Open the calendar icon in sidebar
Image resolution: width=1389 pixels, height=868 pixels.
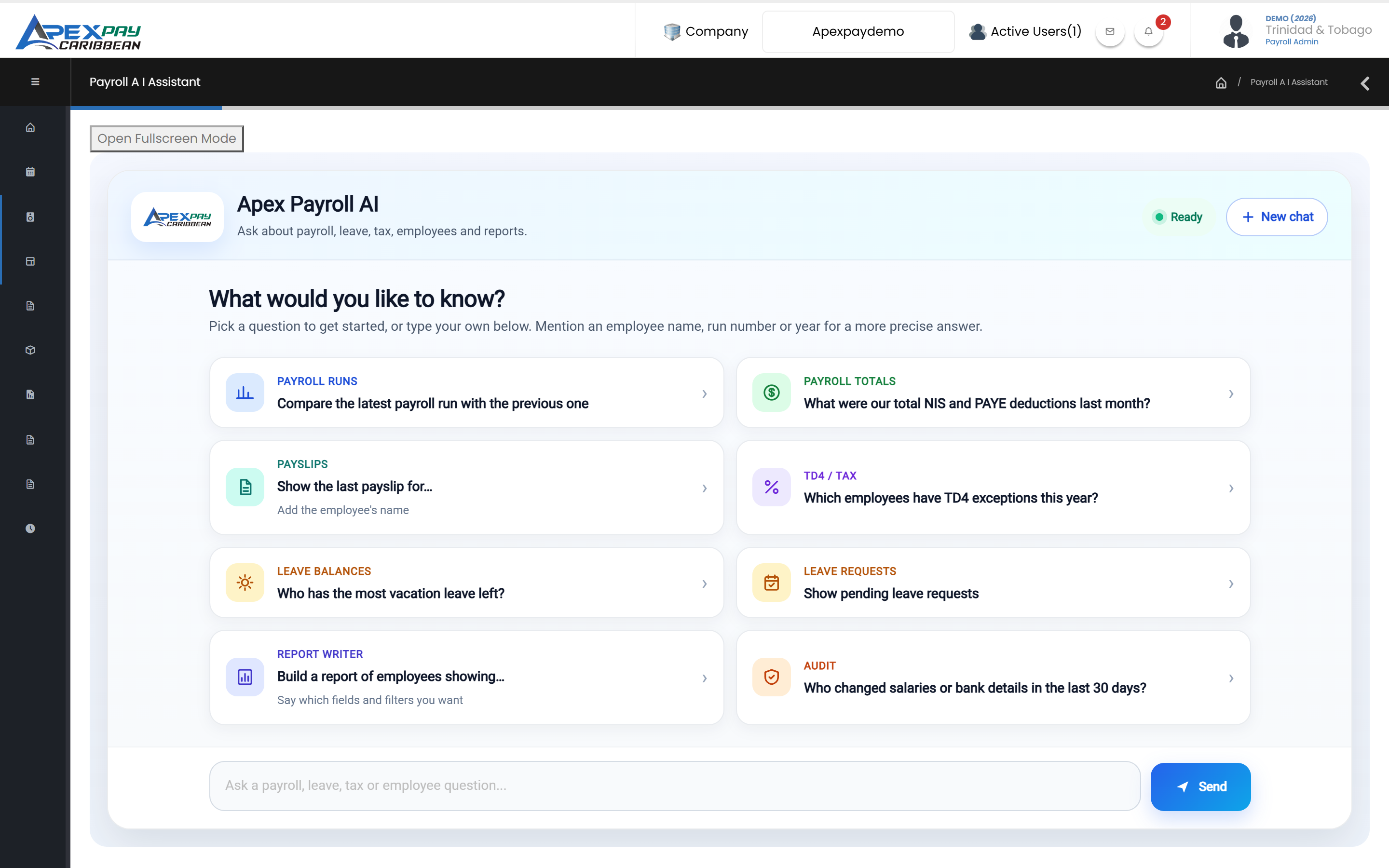[x=30, y=172]
